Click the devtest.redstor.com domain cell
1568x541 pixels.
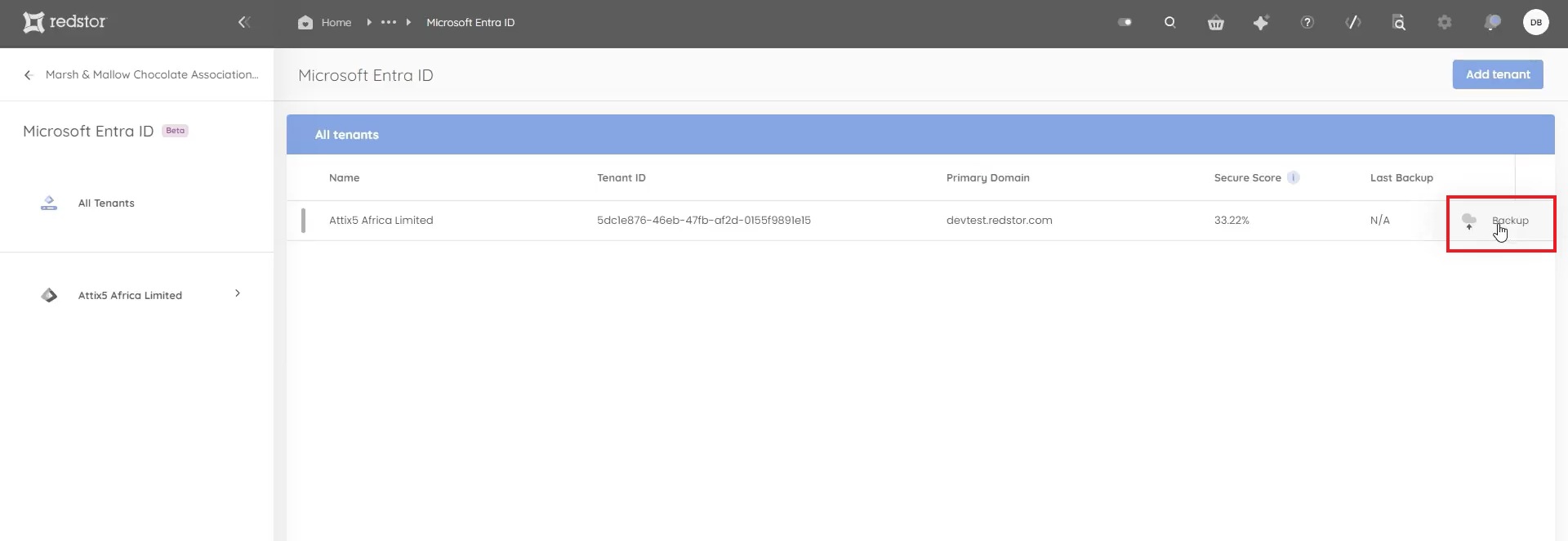[1000, 221]
